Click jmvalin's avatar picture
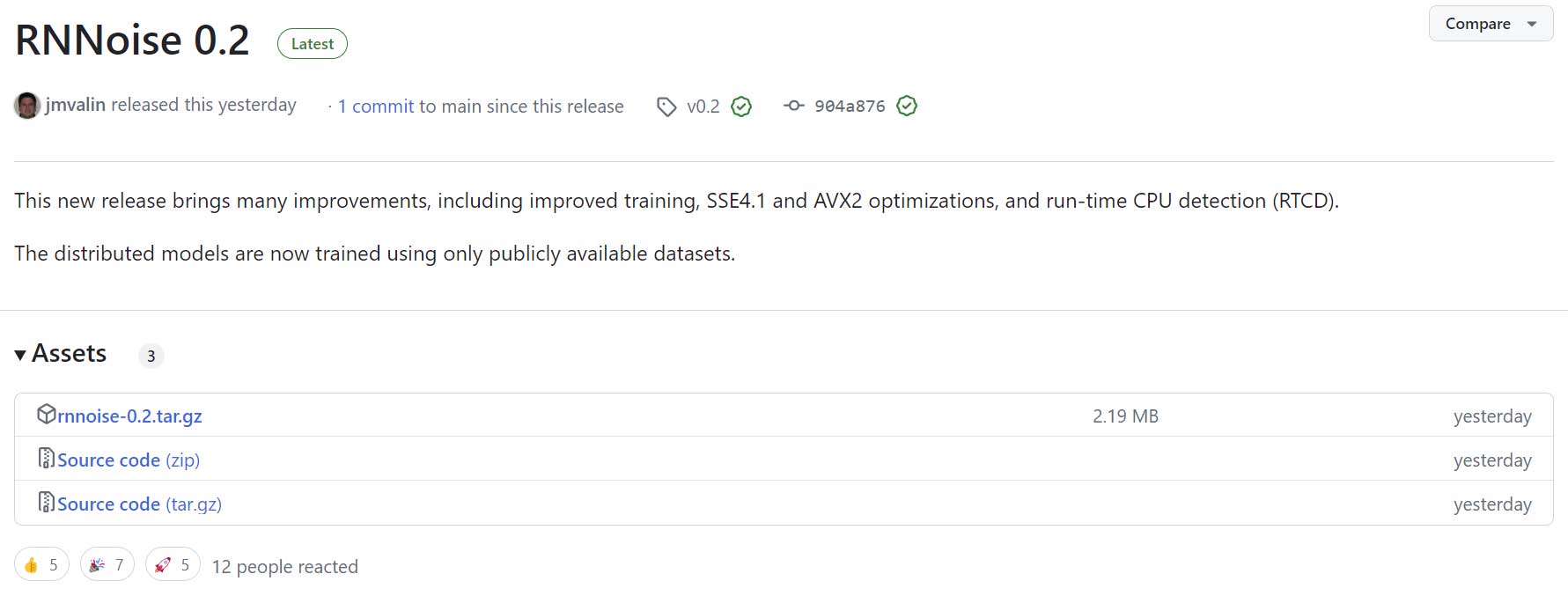Viewport: 1568px width, 596px height. coord(27,106)
